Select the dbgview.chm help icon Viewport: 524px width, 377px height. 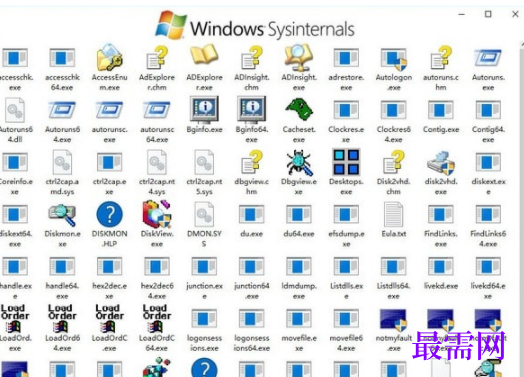click(252, 162)
